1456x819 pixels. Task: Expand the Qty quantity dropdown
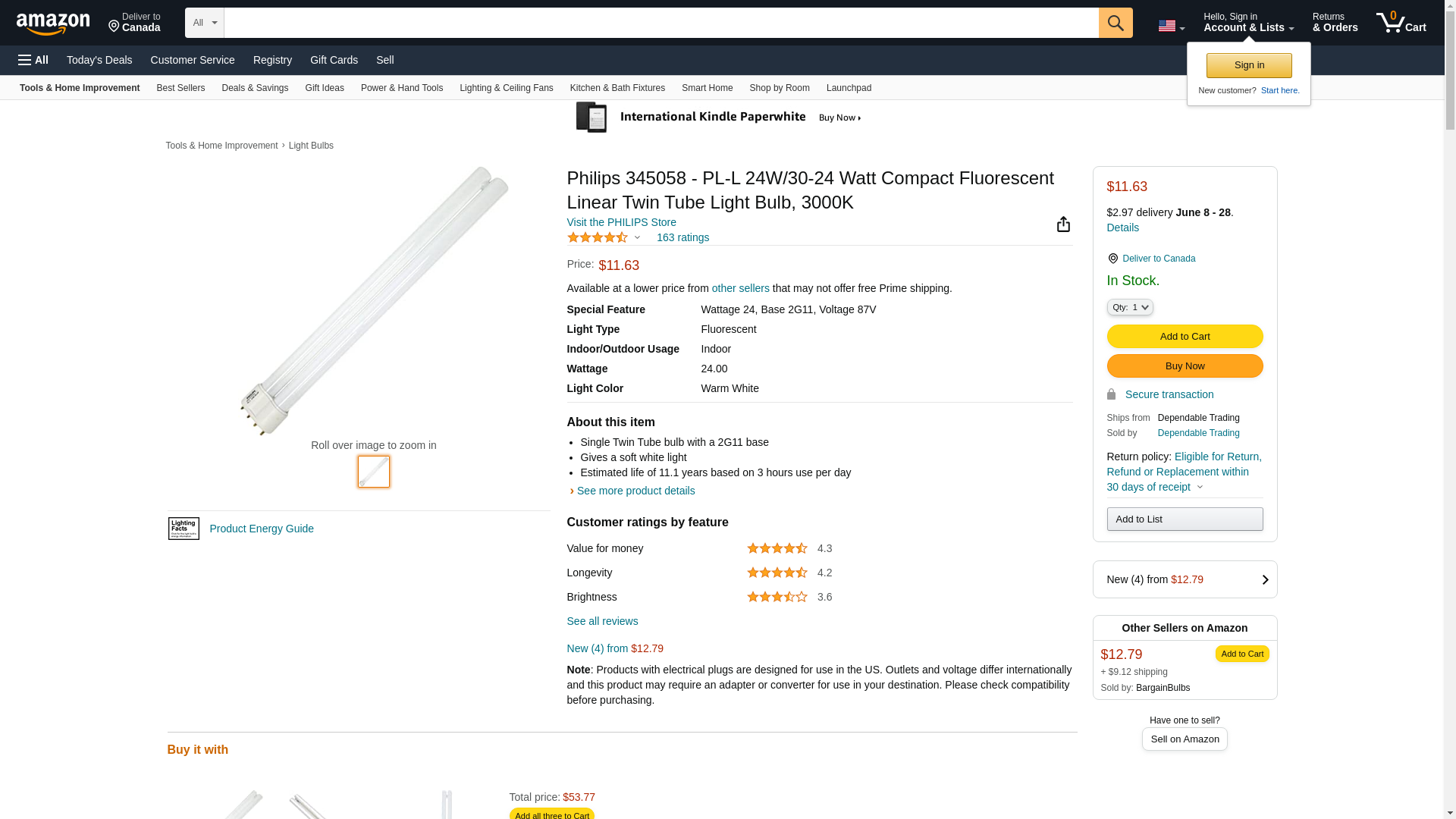point(1129,307)
